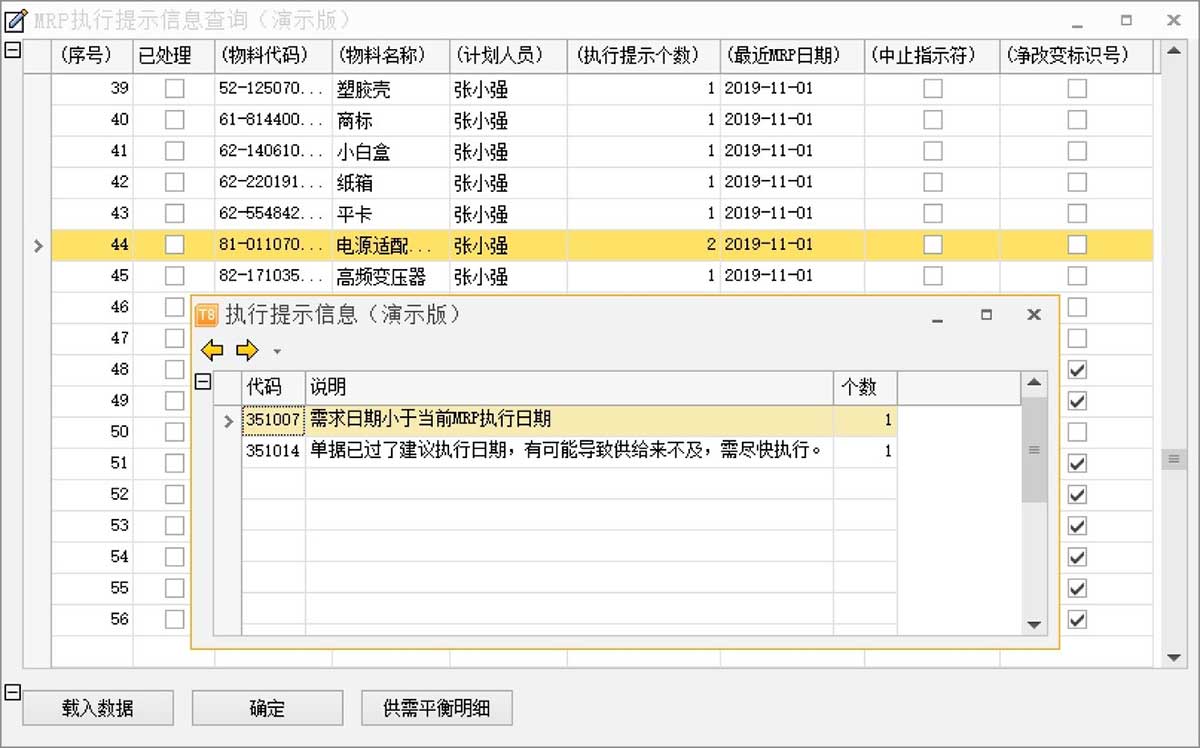
Task: Click popup scrollbar down arrow
Action: click(x=1034, y=624)
